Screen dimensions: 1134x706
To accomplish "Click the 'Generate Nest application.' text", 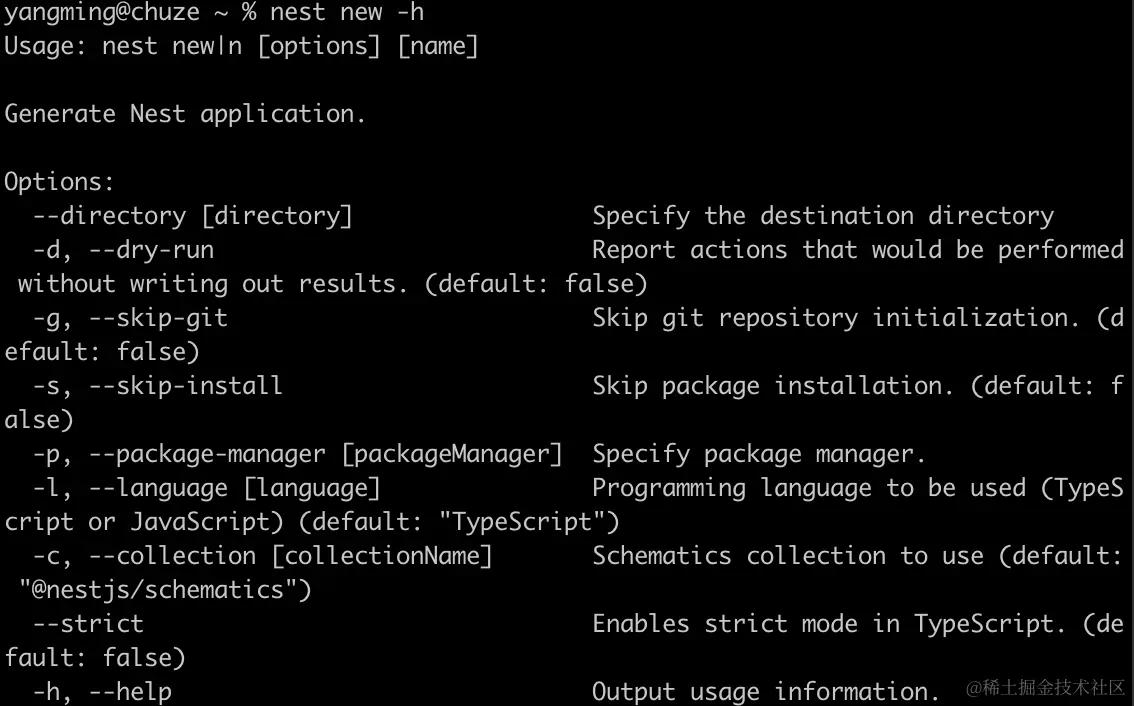I will click(x=185, y=114).
